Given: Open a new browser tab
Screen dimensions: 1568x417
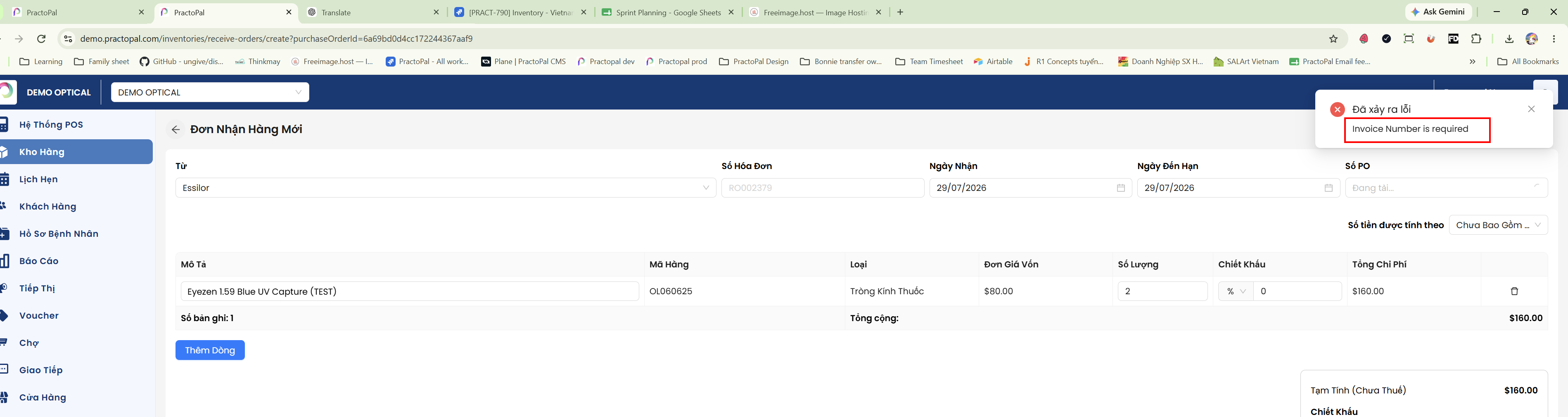Looking at the screenshot, I should coord(900,12).
